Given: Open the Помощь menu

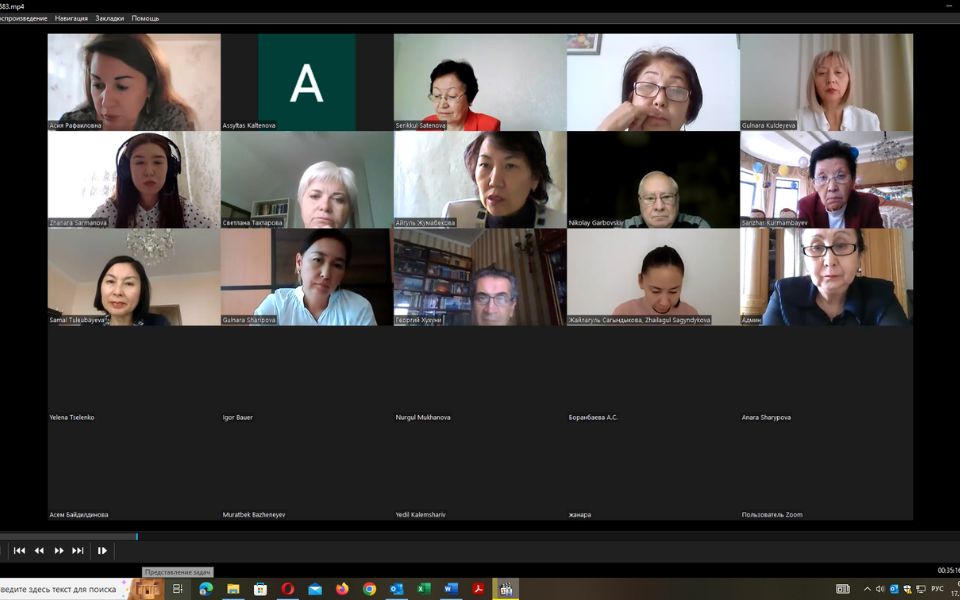Looking at the screenshot, I should pos(145,18).
